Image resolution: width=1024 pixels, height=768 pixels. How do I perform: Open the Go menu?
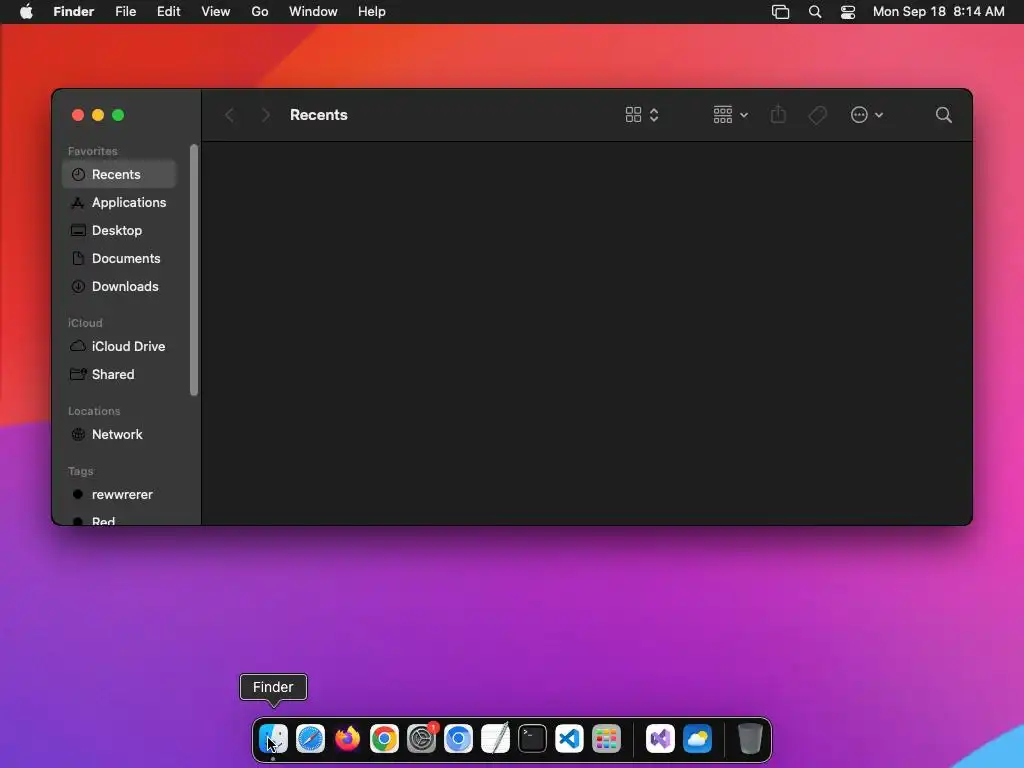click(260, 12)
